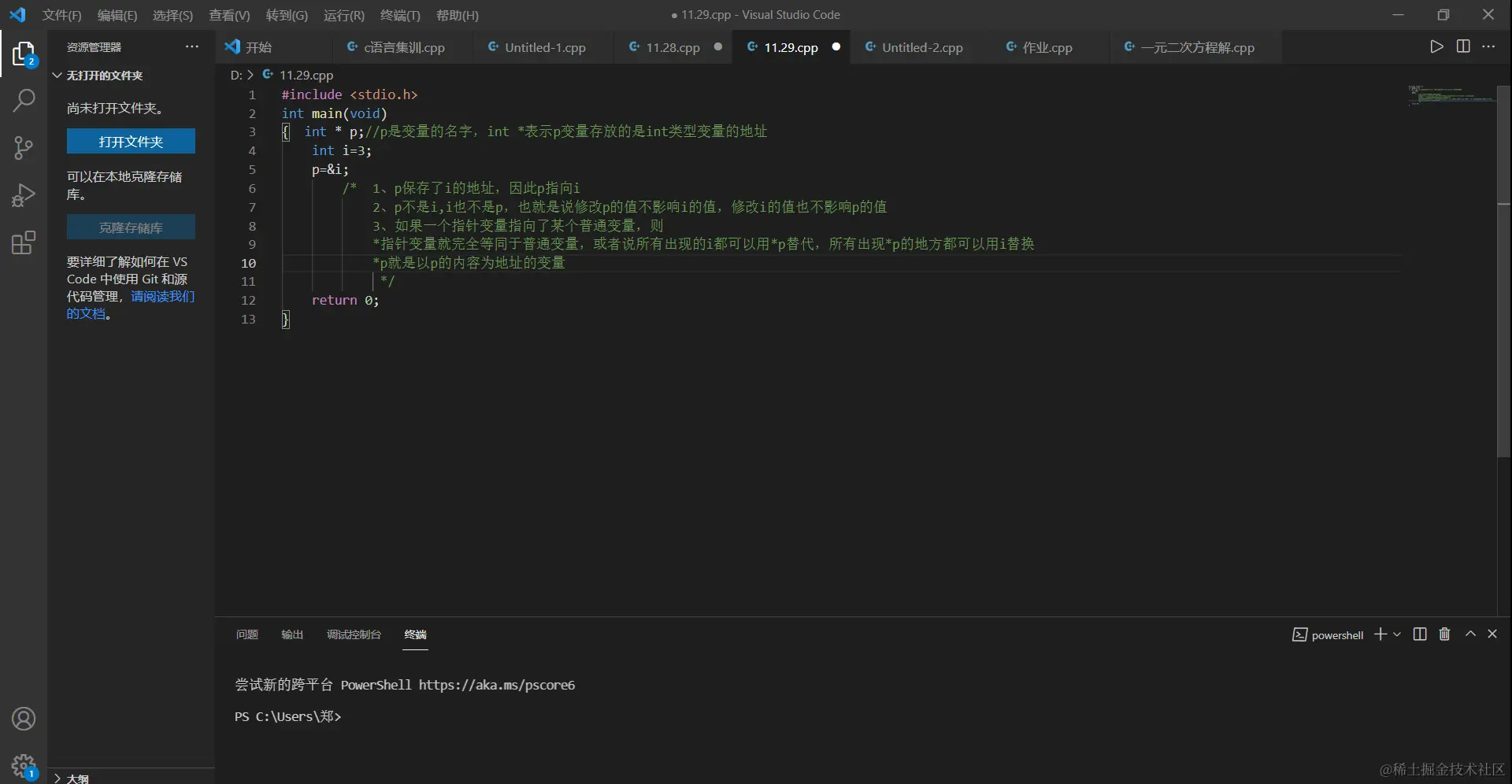
Task: Run the C++ file with play icon
Action: click(x=1436, y=46)
